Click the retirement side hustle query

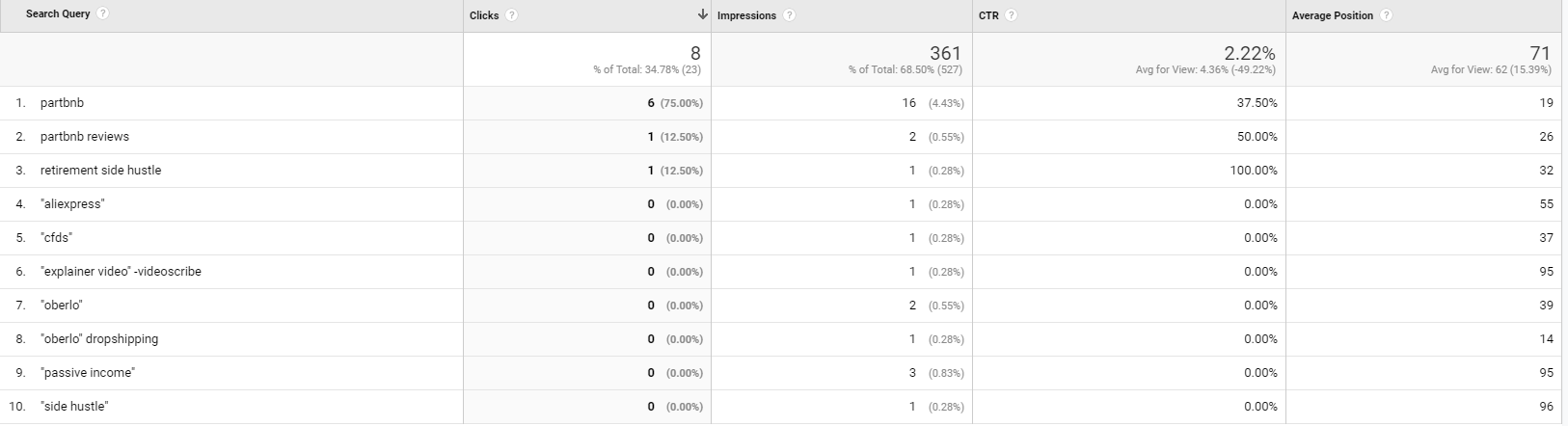coord(101,171)
